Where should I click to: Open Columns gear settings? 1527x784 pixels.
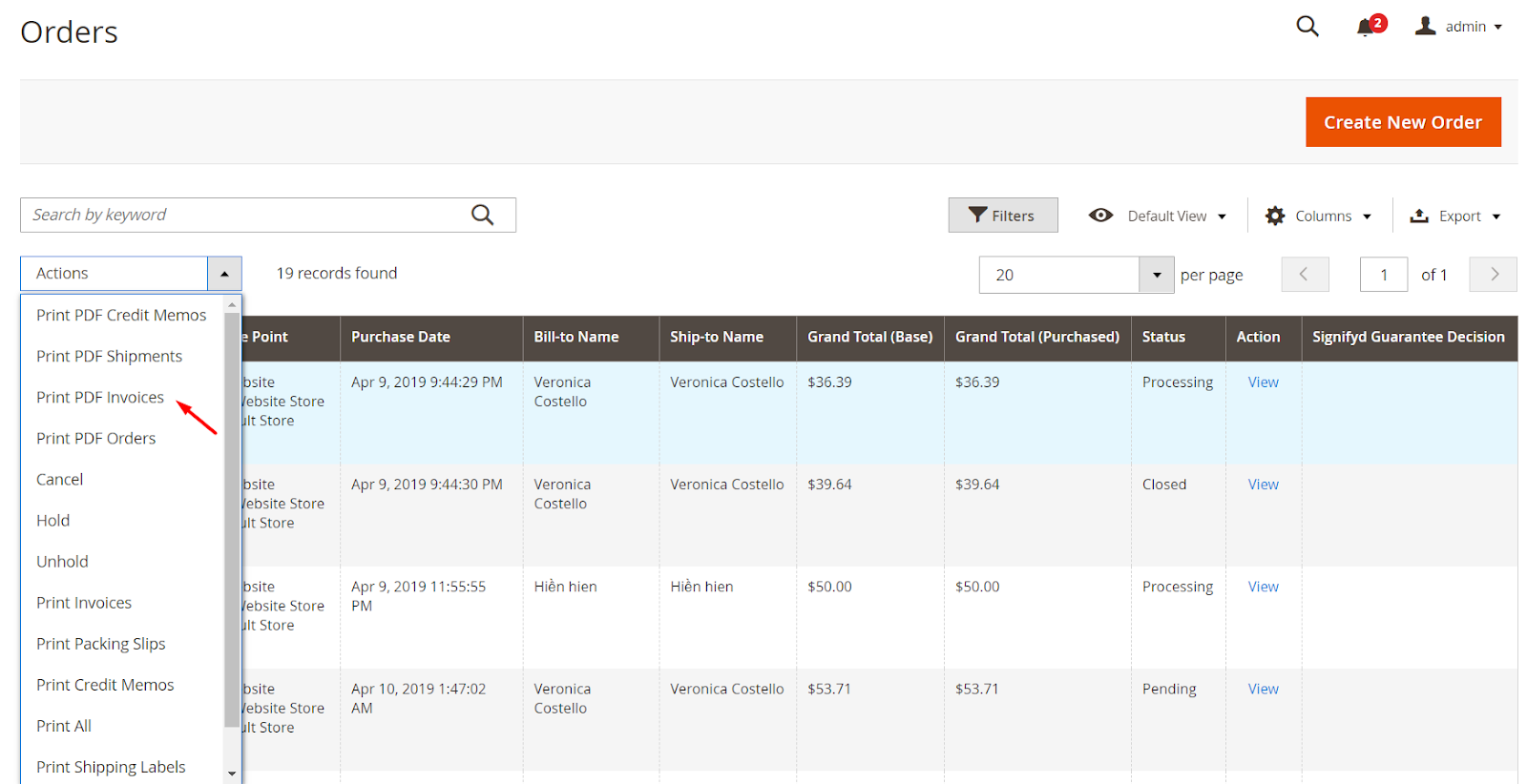1275,217
